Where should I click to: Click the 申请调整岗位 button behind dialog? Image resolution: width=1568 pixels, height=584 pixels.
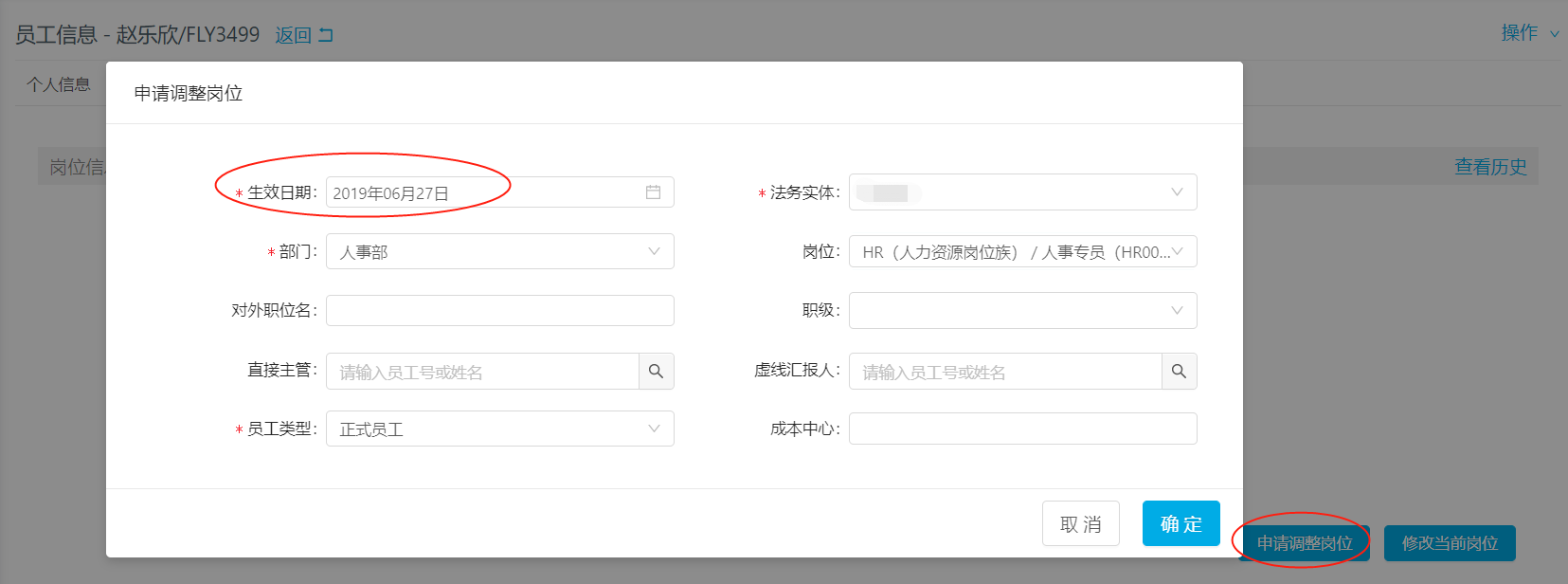tap(1305, 543)
